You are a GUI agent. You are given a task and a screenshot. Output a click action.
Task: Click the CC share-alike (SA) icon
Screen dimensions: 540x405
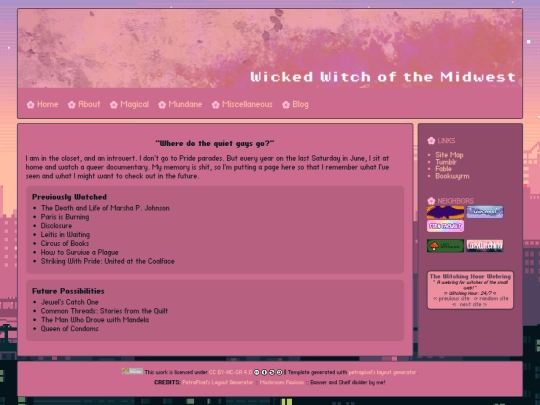coord(279,372)
